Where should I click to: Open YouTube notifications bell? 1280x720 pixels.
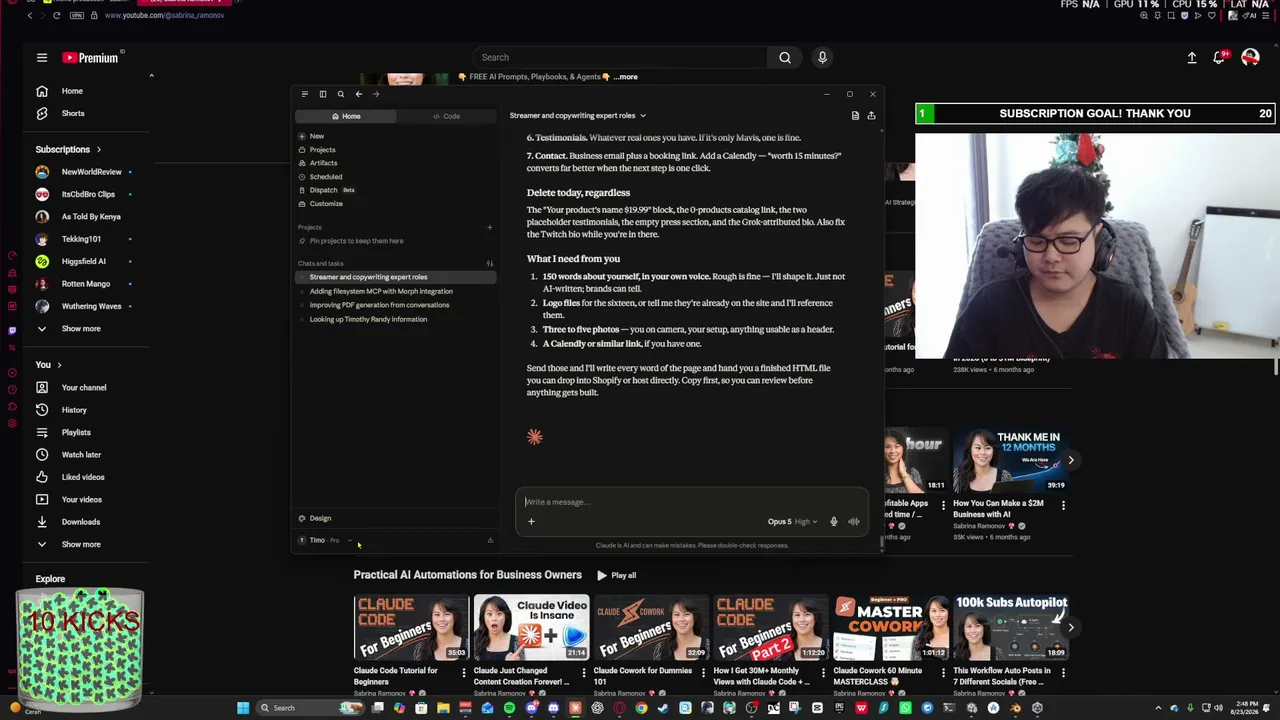[x=1219, y=58]
